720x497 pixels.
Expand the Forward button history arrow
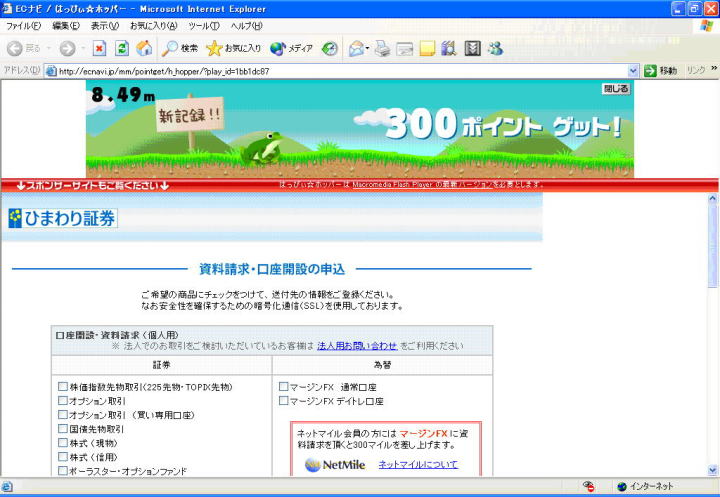pos(83,48)
